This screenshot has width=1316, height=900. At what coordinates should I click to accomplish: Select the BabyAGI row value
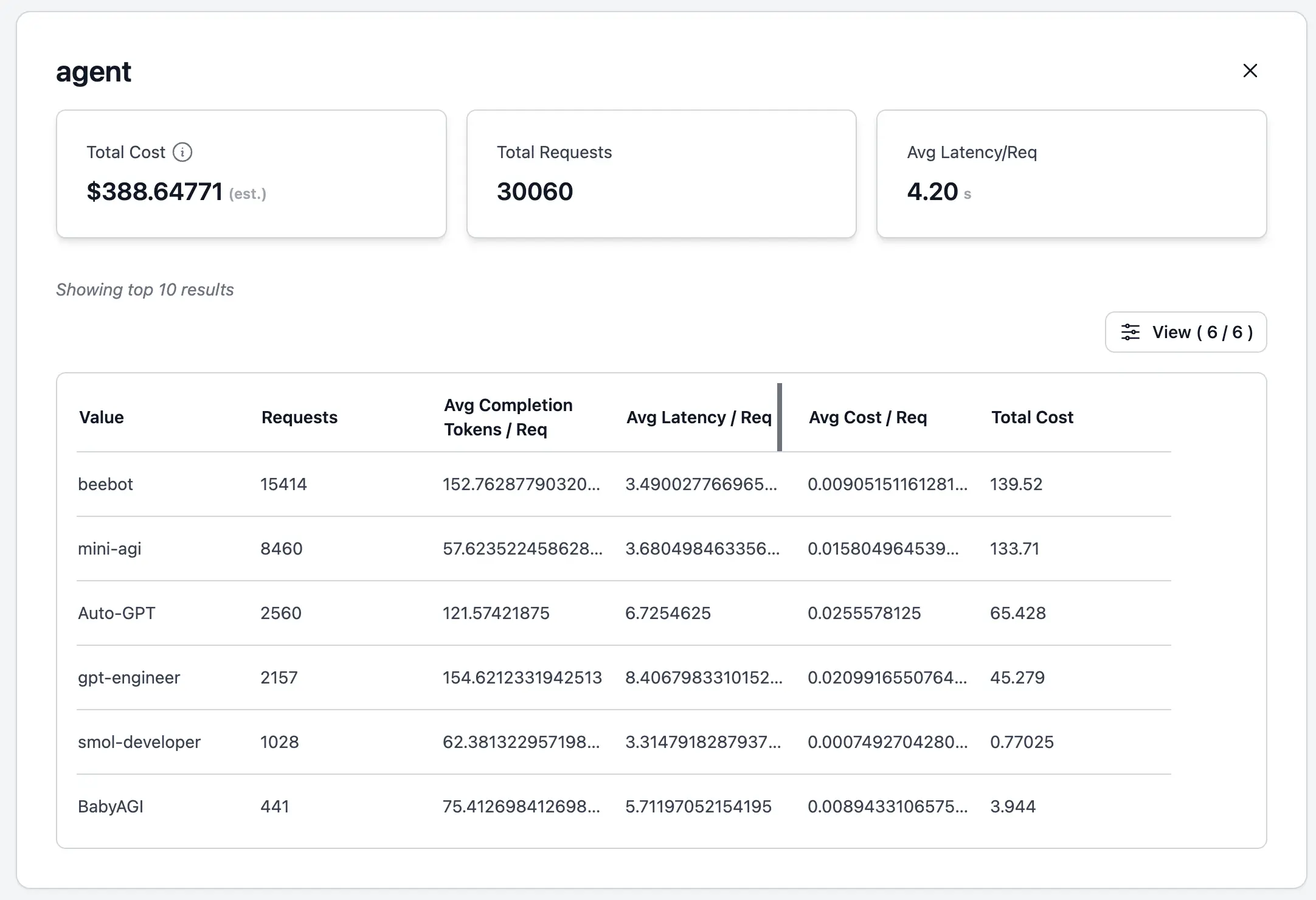click(x=111, y=806)
